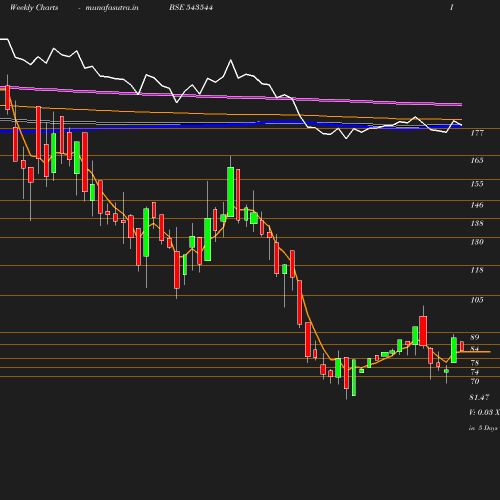Click the tall green candle at the 155 peak
The height and width of the screenshot is (500, 500).
230,192
